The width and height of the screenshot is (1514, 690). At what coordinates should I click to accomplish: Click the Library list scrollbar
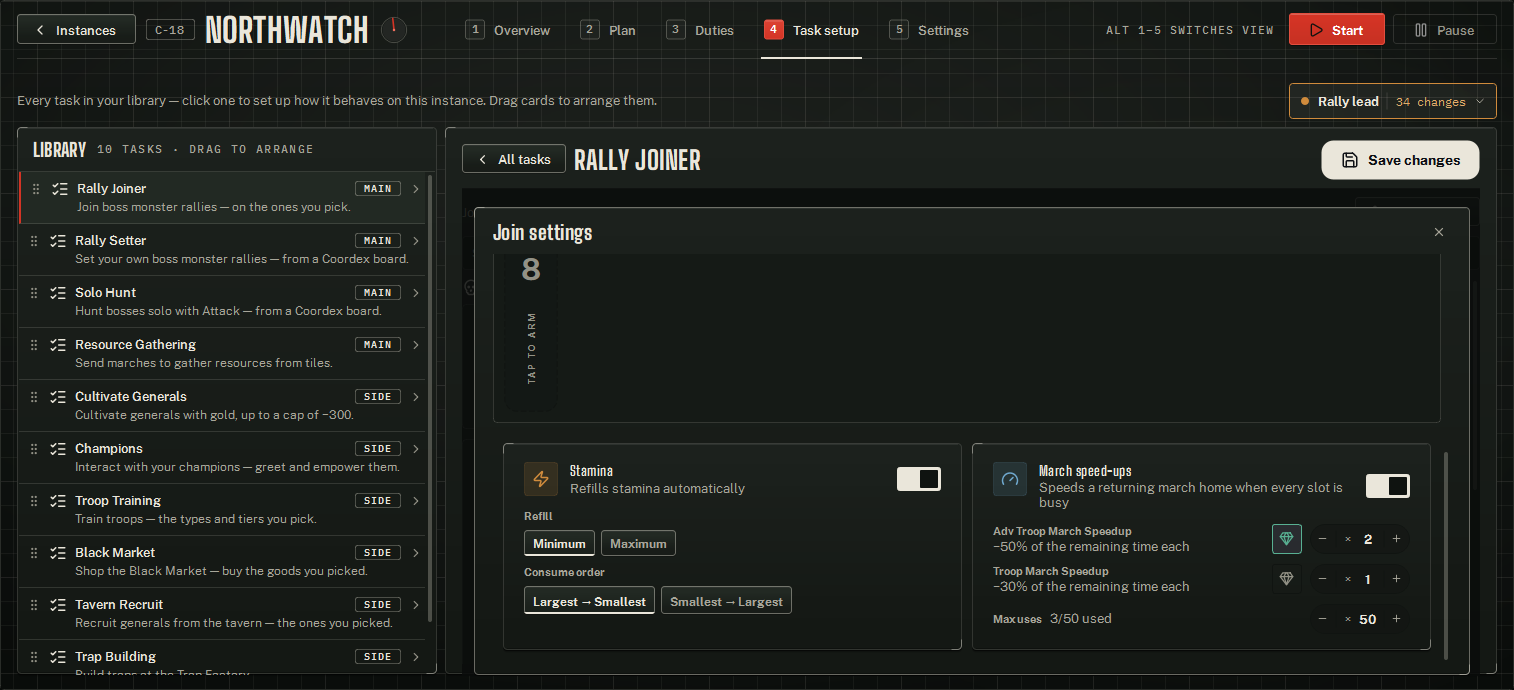[431, 398]
